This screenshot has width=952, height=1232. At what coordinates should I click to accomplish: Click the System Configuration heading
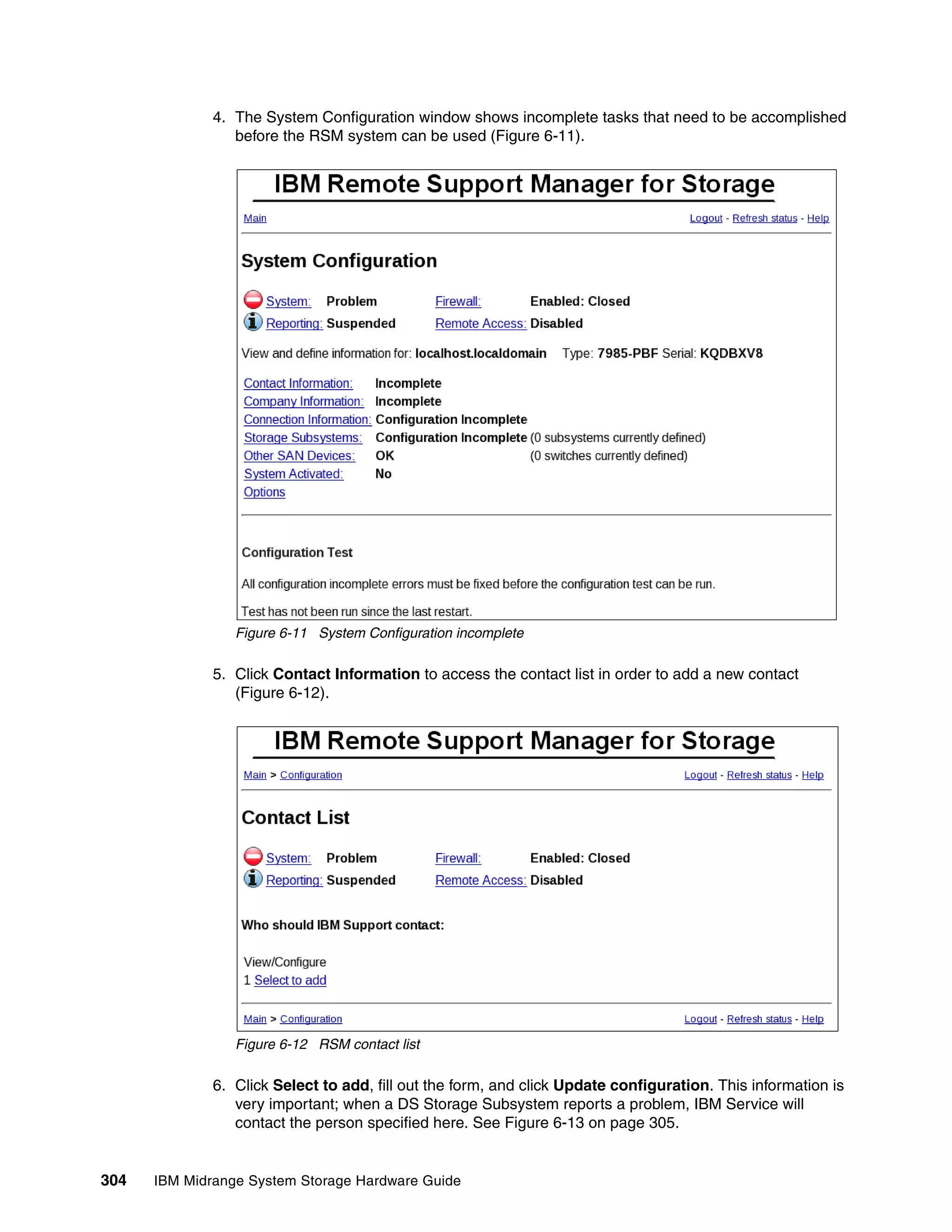[x=339, y=261]
